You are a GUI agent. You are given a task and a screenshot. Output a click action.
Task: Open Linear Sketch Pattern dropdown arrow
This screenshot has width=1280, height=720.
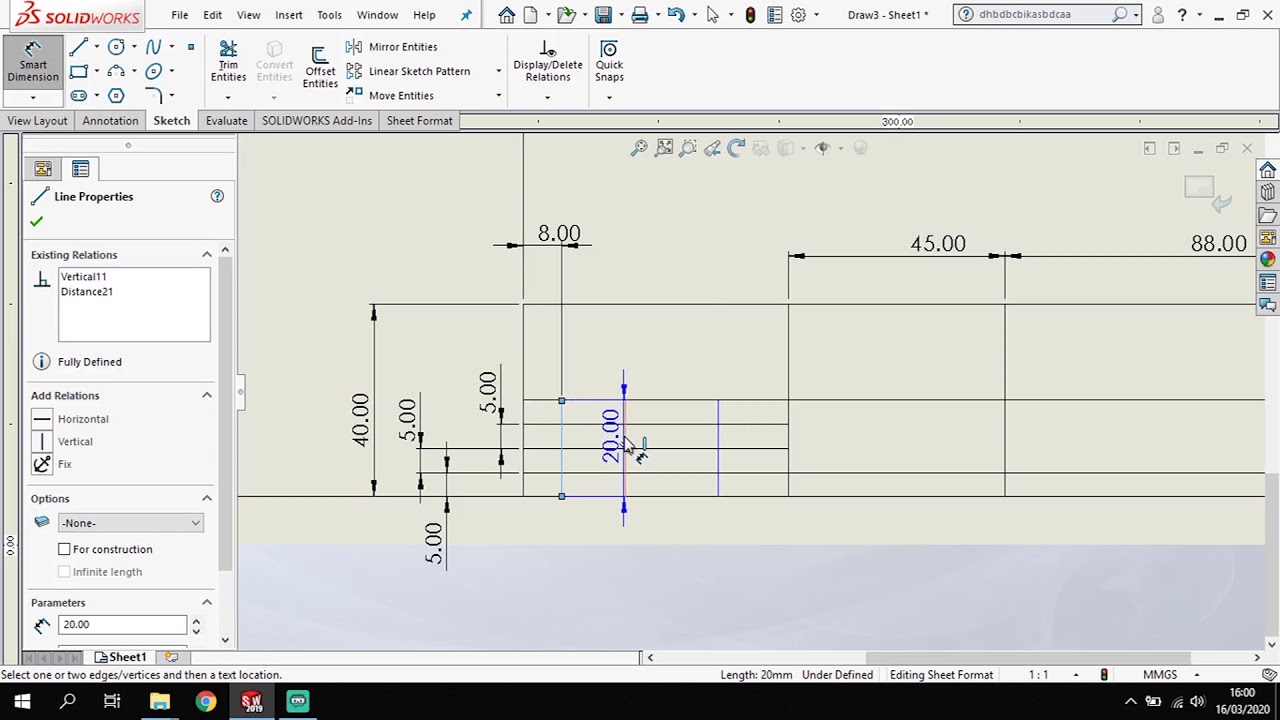498,71
